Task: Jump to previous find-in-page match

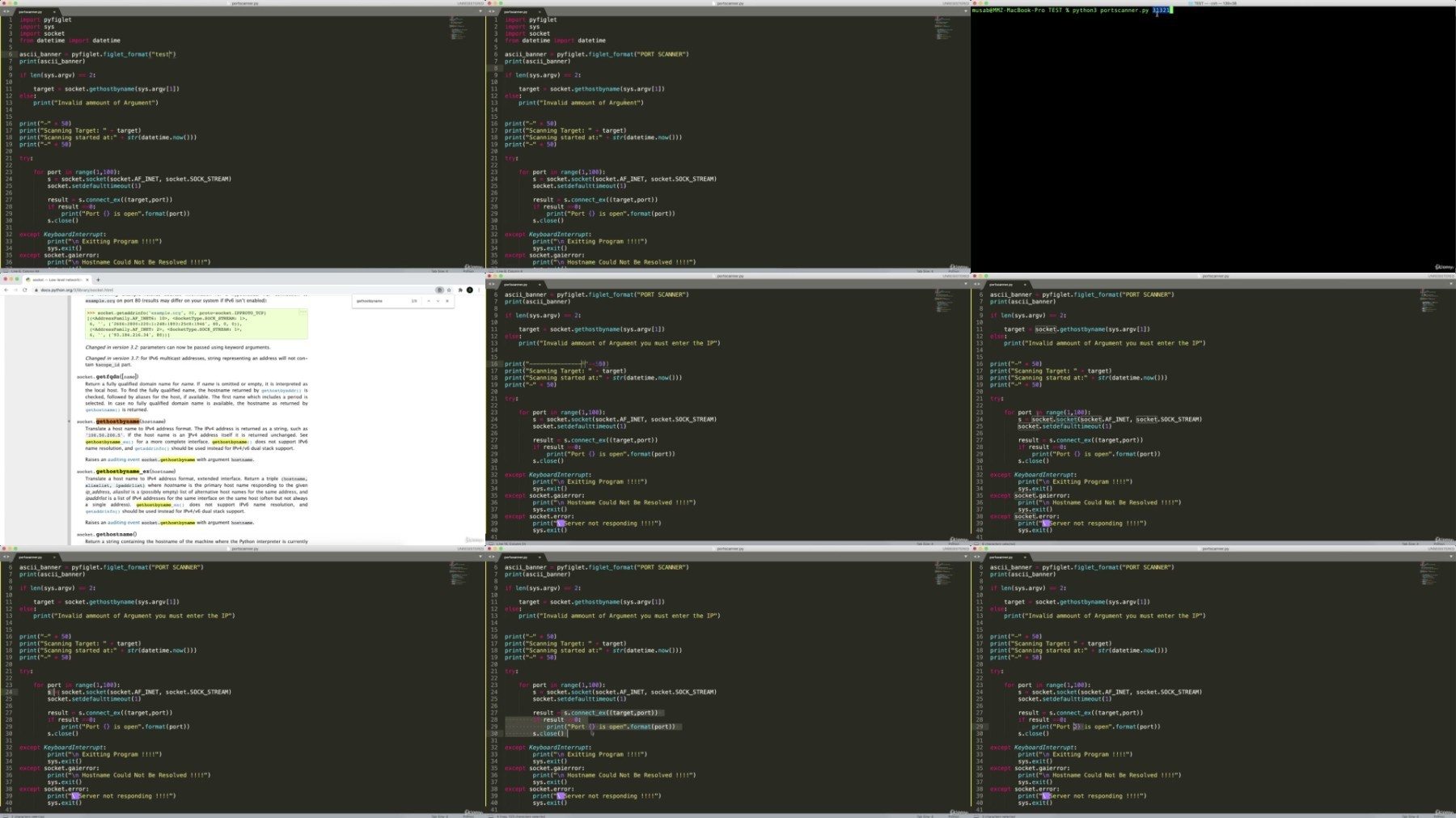Action: click(429, 301)
